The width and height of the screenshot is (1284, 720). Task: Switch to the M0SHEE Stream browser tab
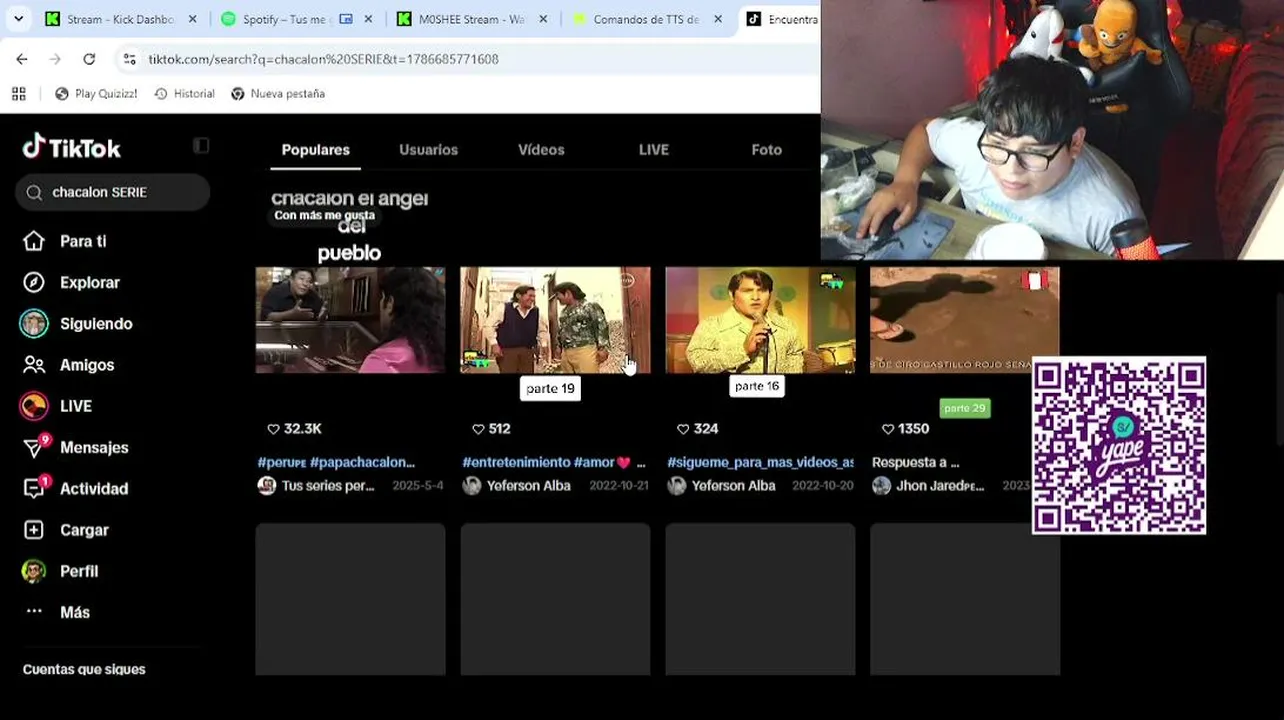tap(472, 19)
